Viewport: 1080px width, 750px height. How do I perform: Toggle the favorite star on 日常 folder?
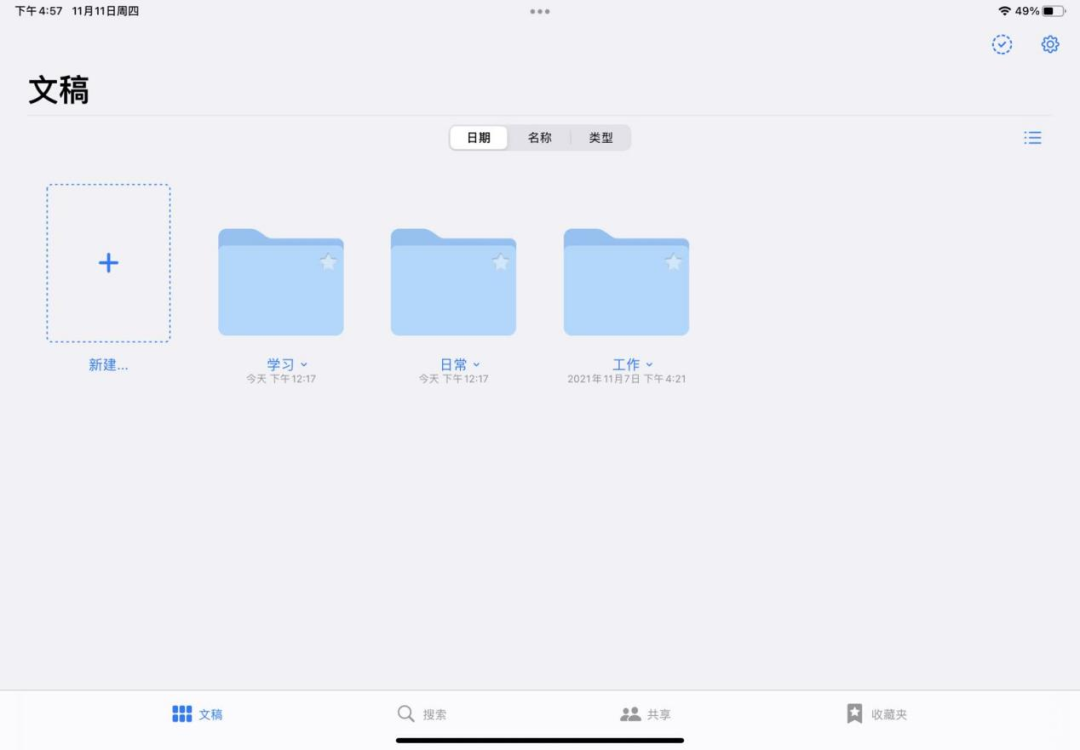pyautogui.click(x=502, y=262)
